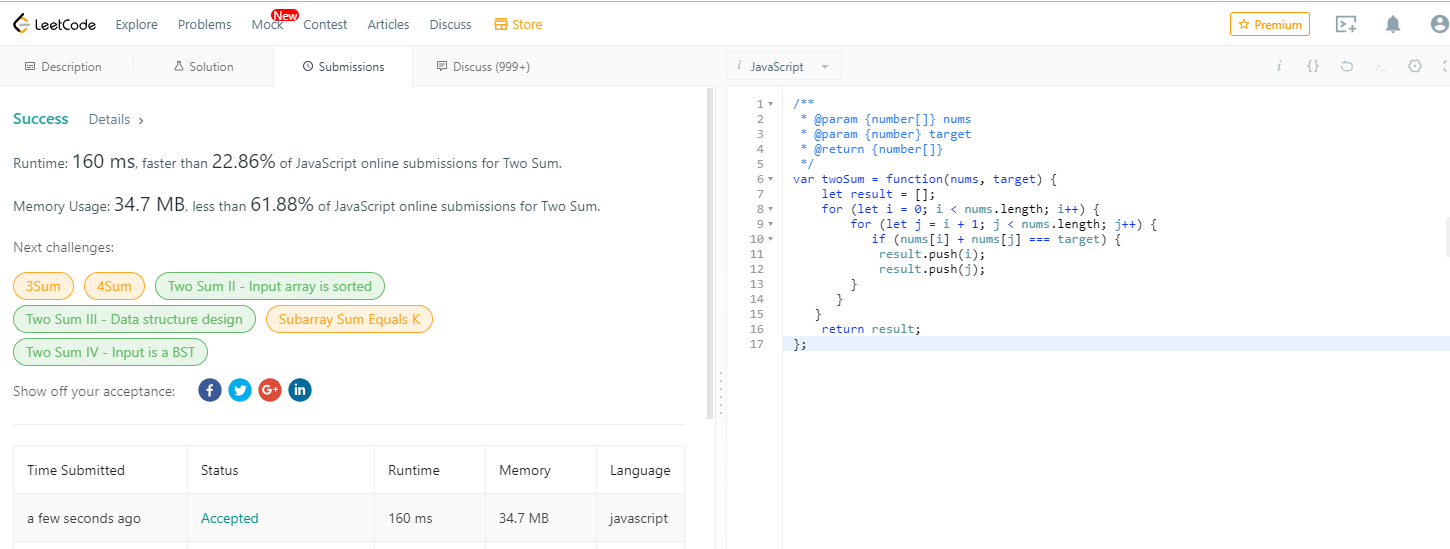Click the '160 ms' table cell
Screen dimensions: 1450x549
[431, 518]
